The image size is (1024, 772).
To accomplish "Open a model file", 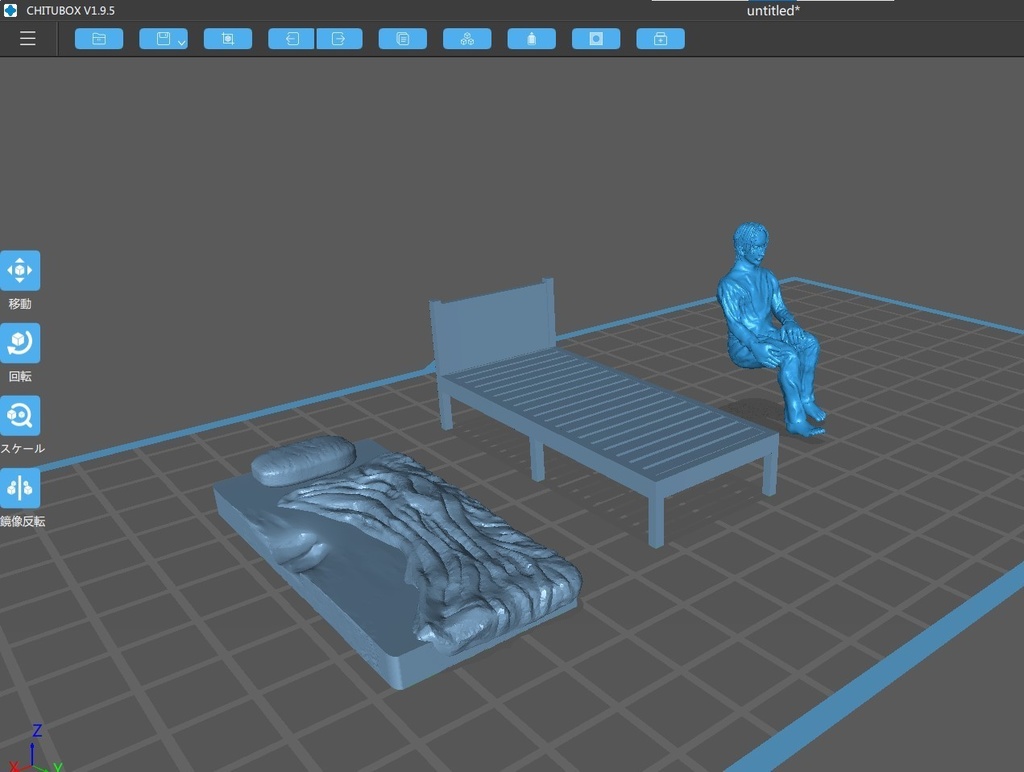I will (x=99, y=38).
